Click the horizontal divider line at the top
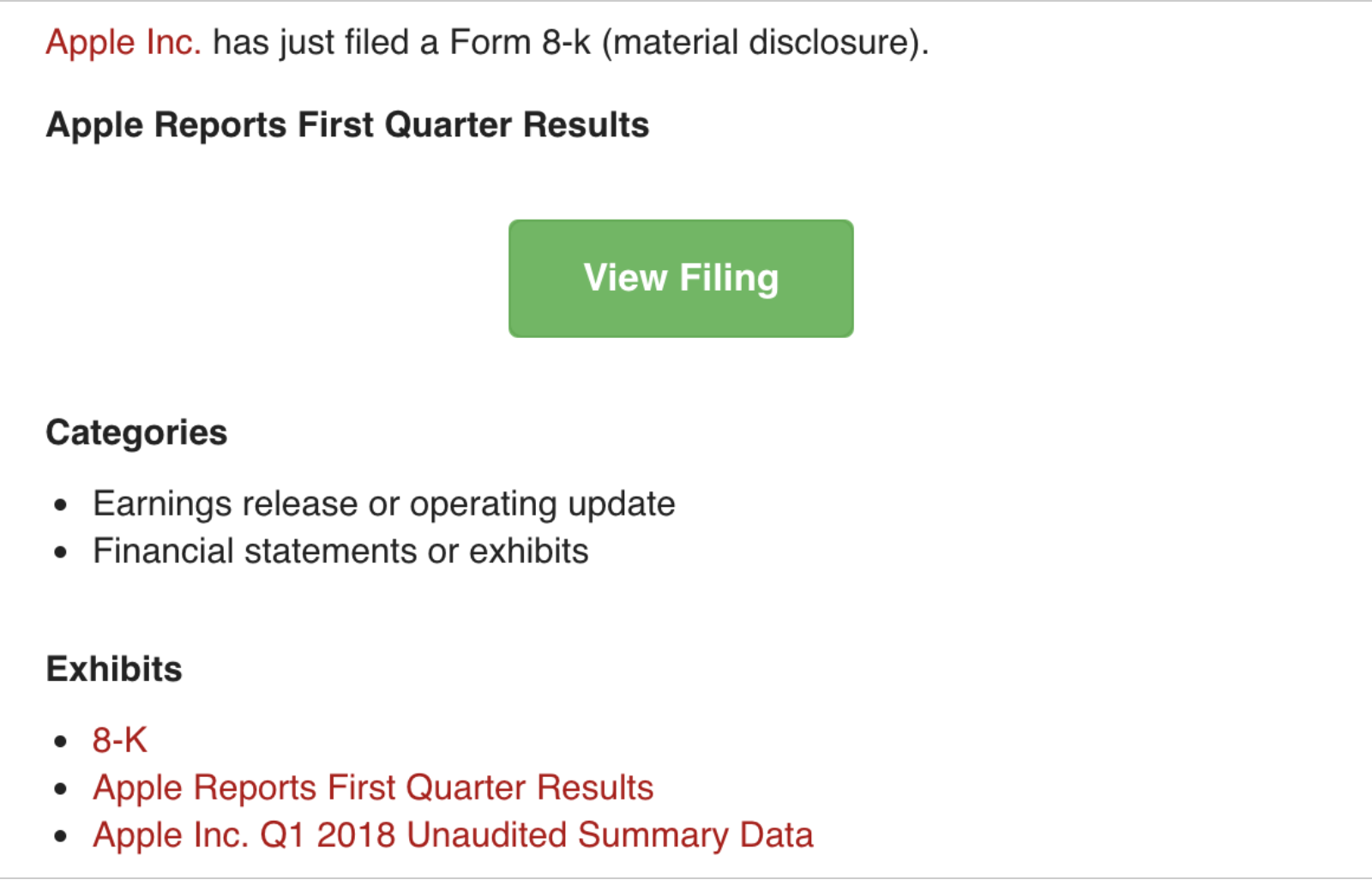This screenshot has height=880, width=1372. pyautogui.click(x=686, y=1)
